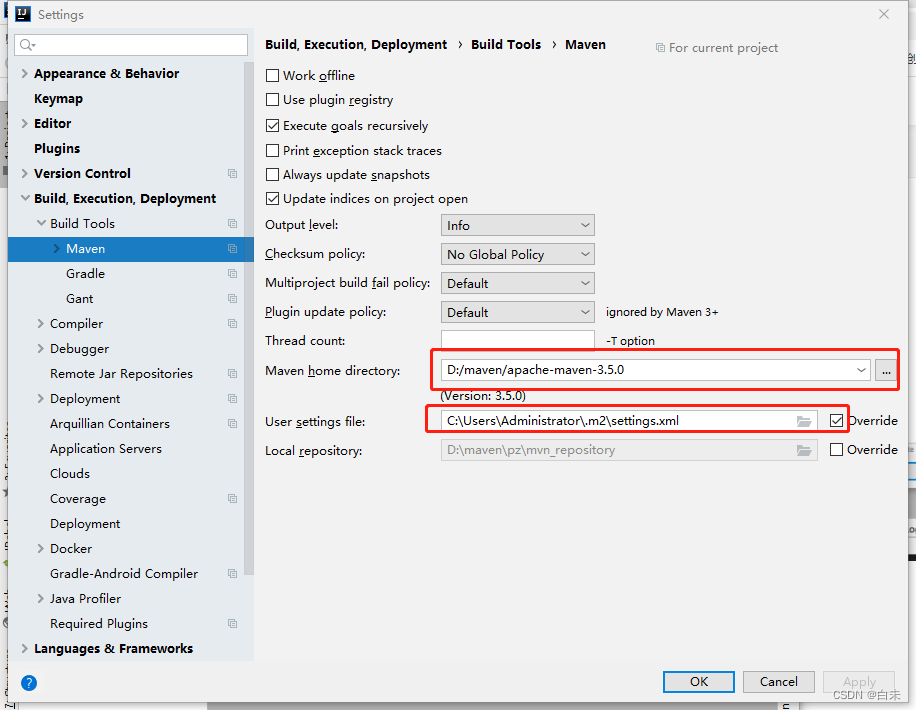Open the Application Servers settings page
The height and width of the screenshot is (710, 916).
(x=106, y=449)
